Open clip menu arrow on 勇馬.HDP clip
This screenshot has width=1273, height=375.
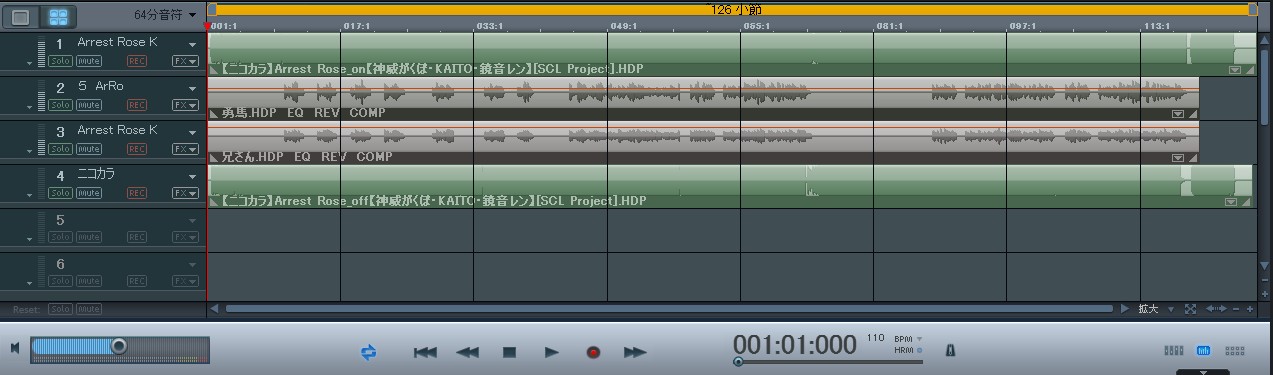[x=1178, y=114]
